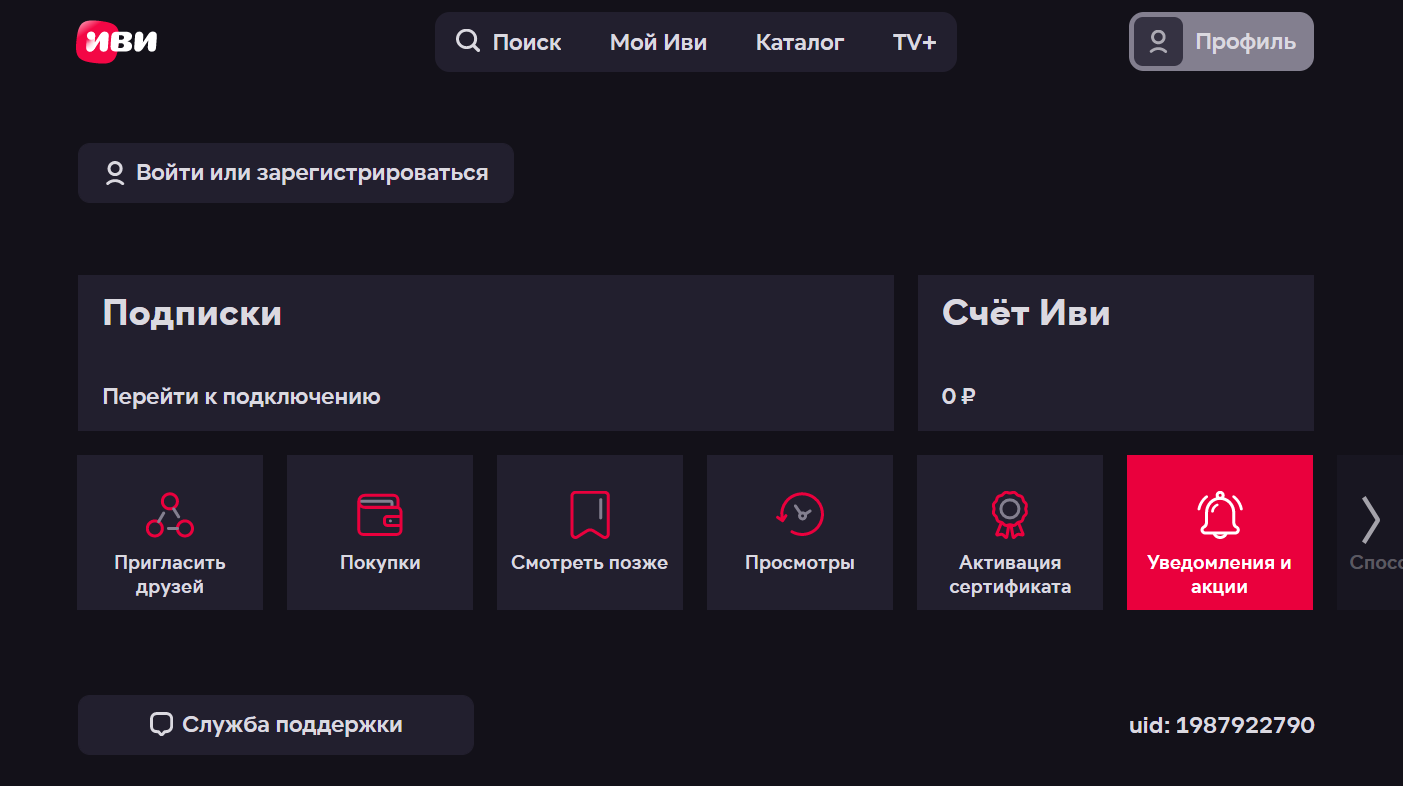Click the 0 ₽ balance value
This screenshot has width=1403, height=786.
(958, 397)
